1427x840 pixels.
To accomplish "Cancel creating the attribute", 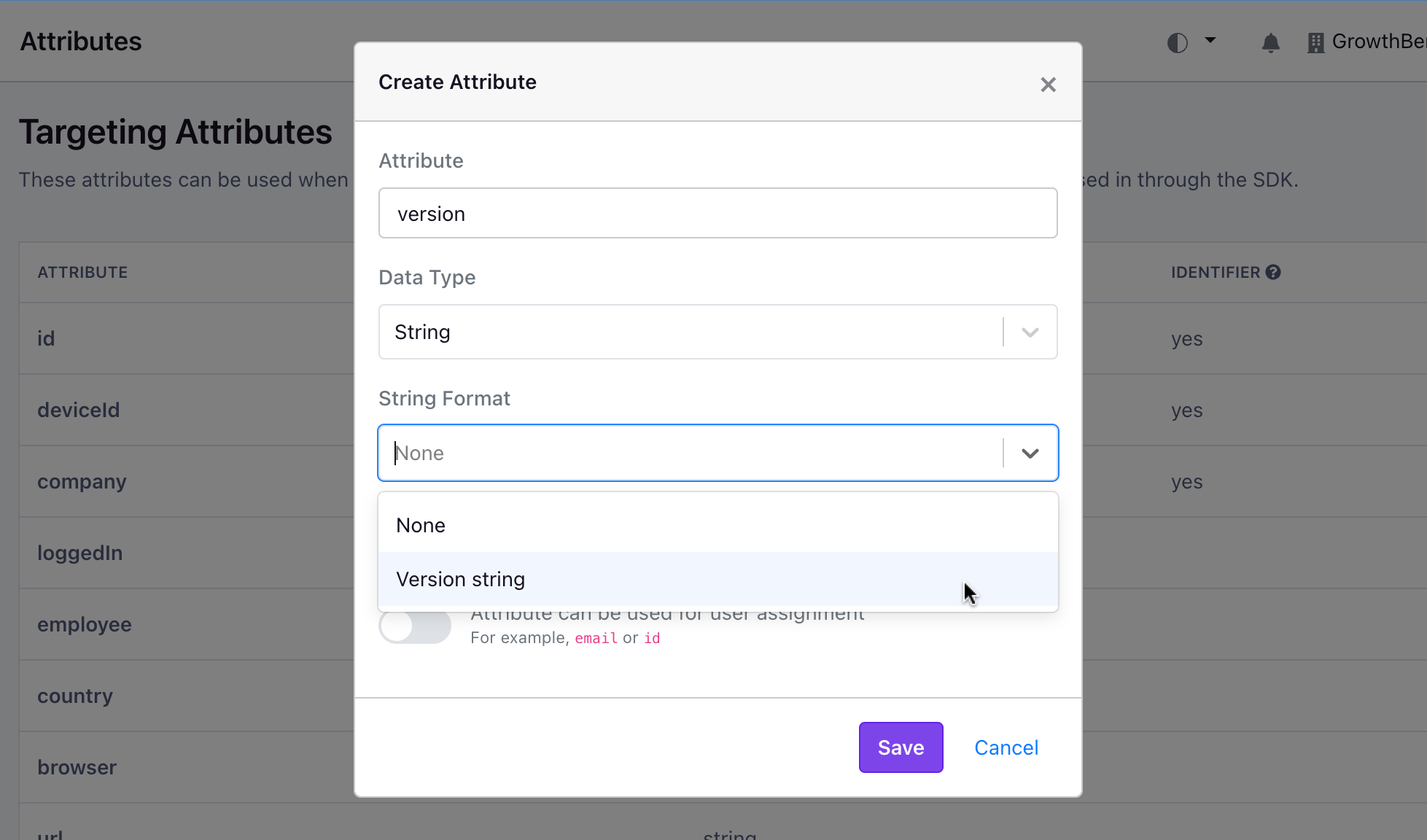I will 1006,747.
